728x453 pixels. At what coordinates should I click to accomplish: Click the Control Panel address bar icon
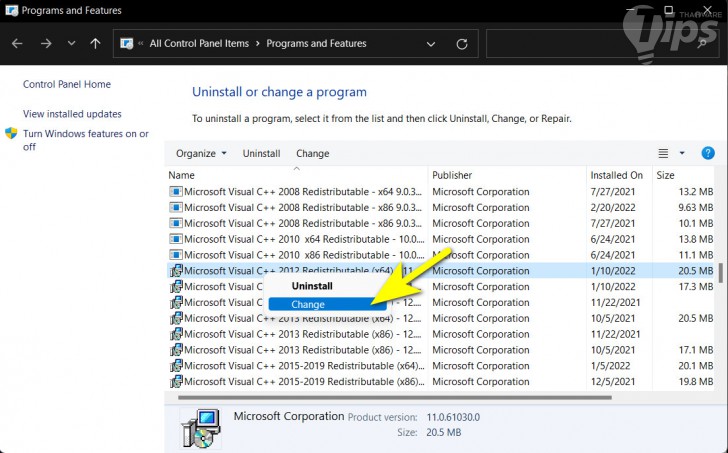126,44
